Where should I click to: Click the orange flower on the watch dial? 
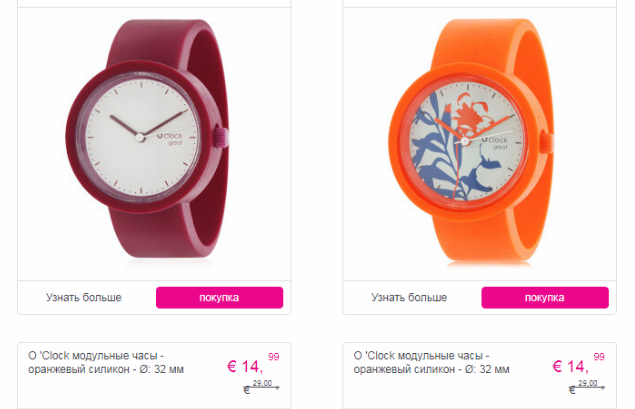[x=469, y=111]
